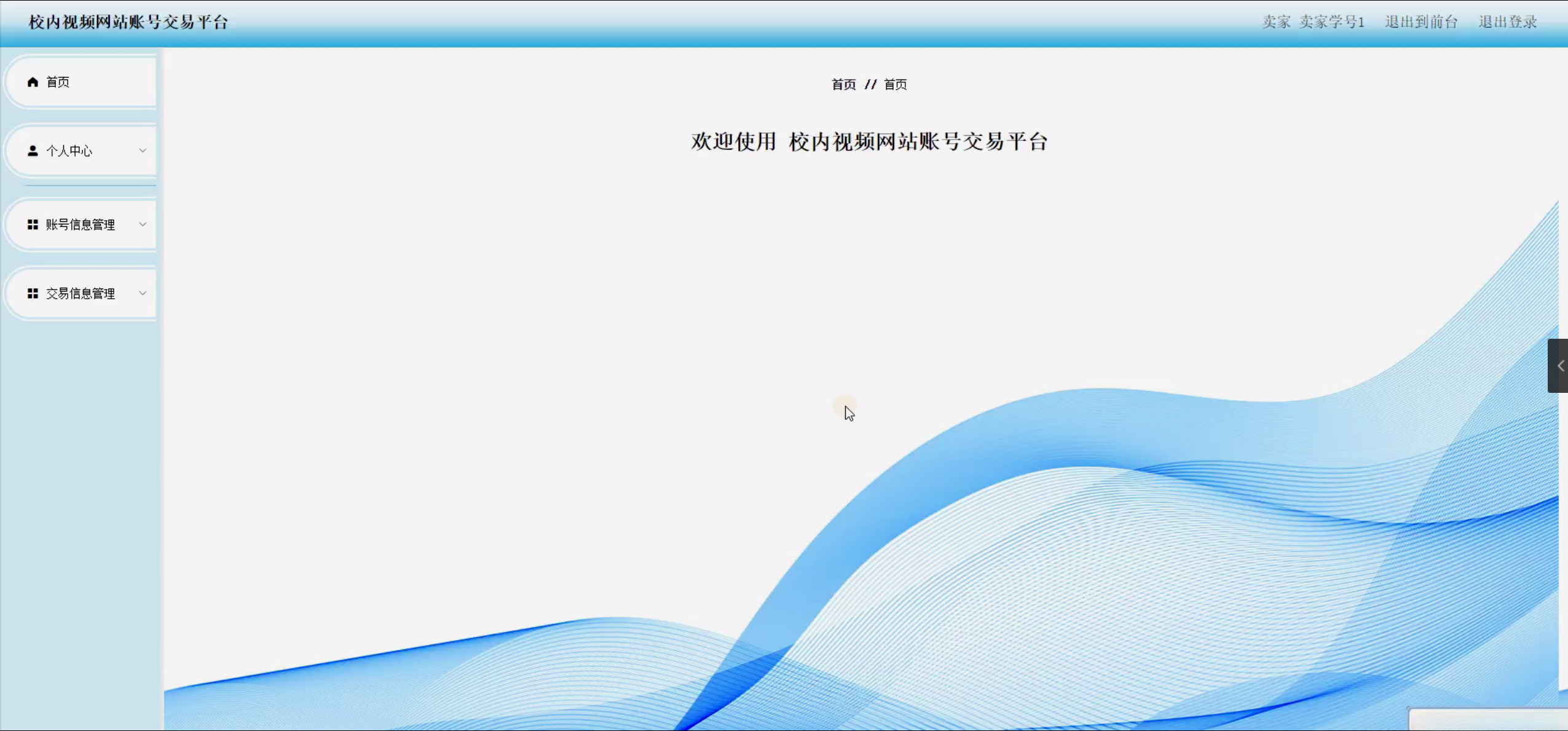1568x731 pixels.
Task: Expand 交易信息管理 using its chevron arrow
Action: coord(143,293)
